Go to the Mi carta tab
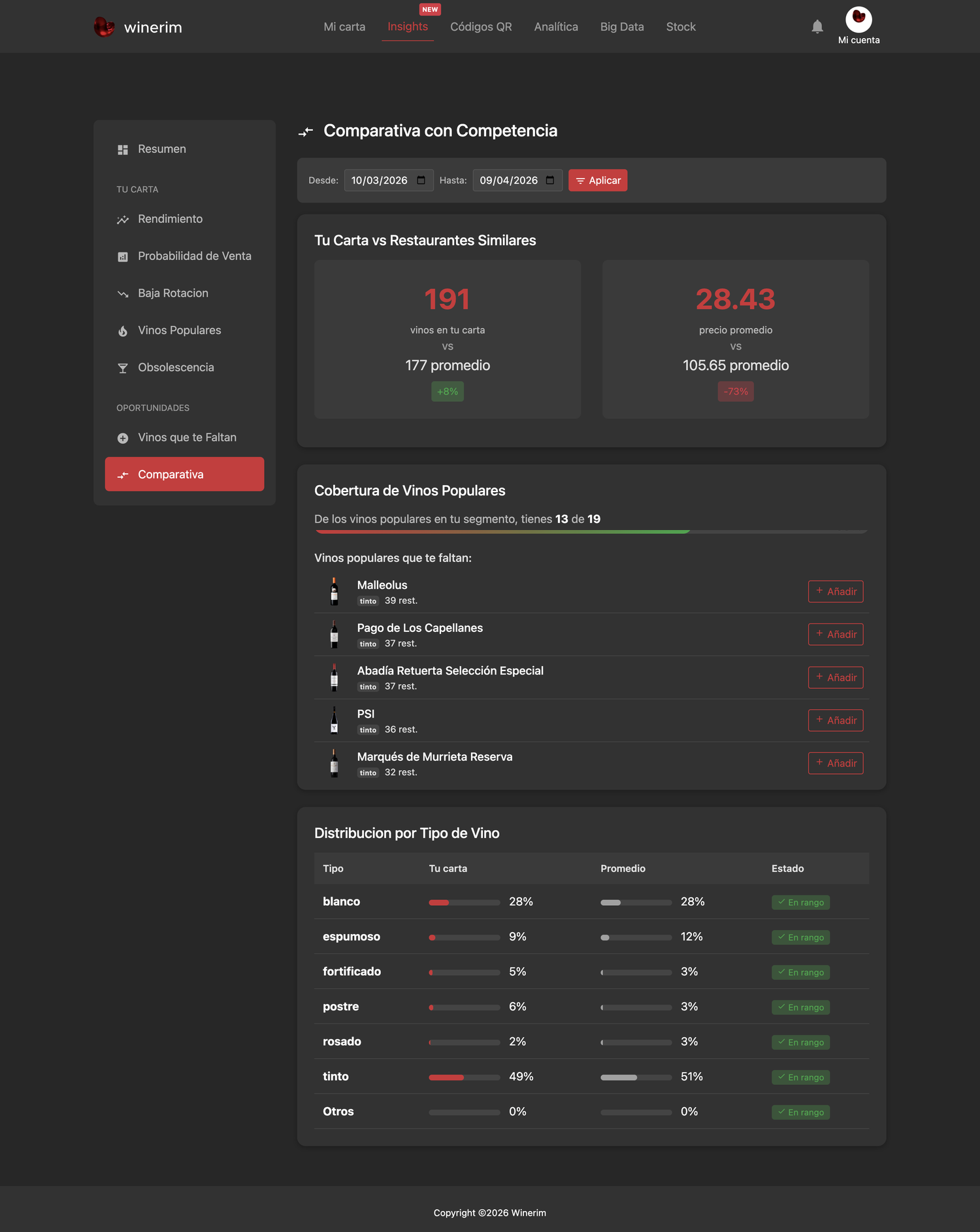Image resolution: width=980 pixels, height=1232 pixels. pos(344,27)
